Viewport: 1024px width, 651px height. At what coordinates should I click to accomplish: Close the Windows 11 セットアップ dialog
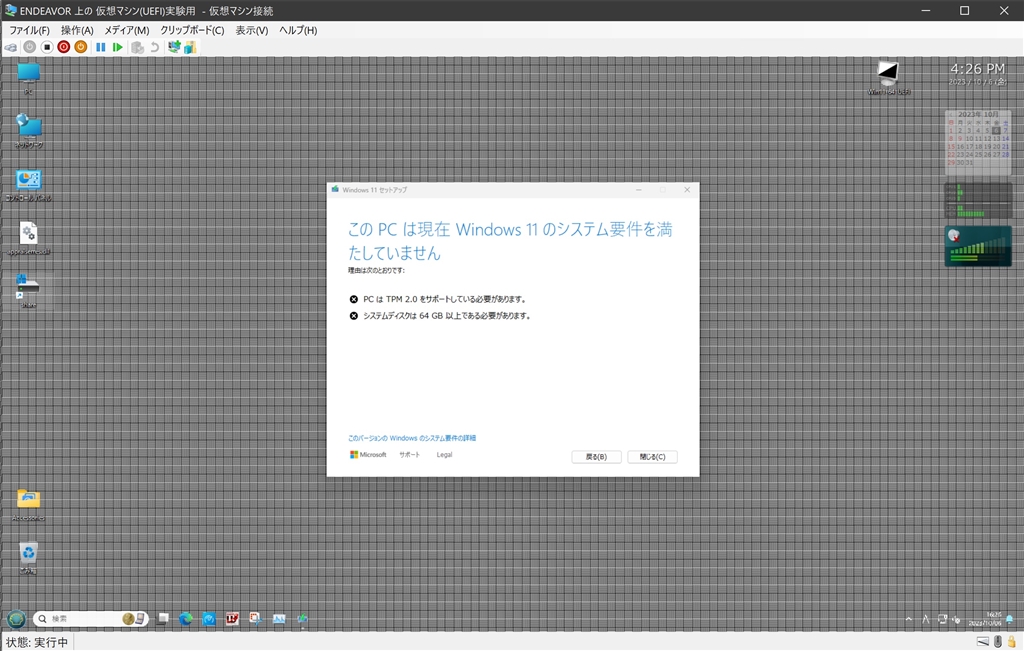pos(687,190)
